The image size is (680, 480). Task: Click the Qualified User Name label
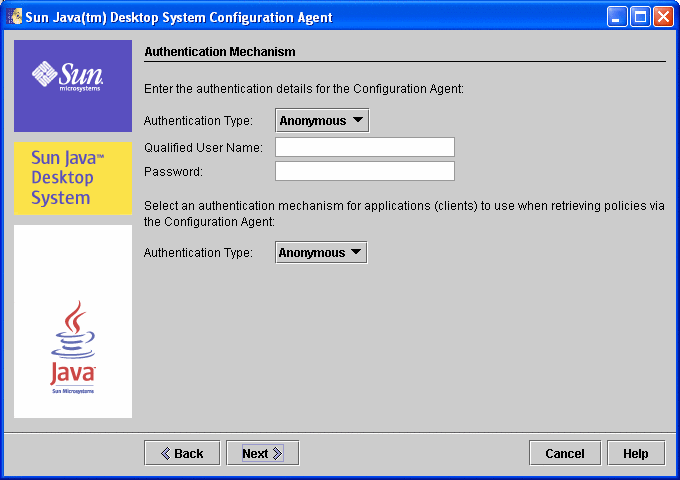coord(203,147)
